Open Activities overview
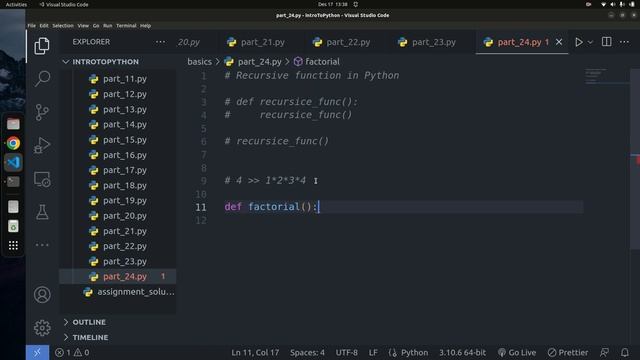 pyautogui.click(x=16, y=4)
